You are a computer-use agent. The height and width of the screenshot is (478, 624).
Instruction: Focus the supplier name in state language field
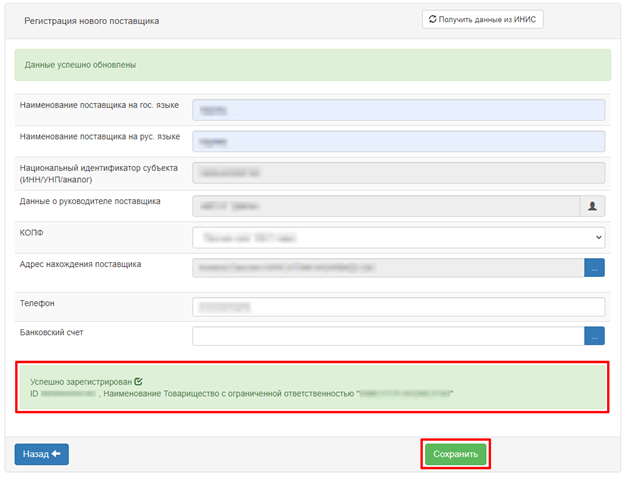pos(399,110)
